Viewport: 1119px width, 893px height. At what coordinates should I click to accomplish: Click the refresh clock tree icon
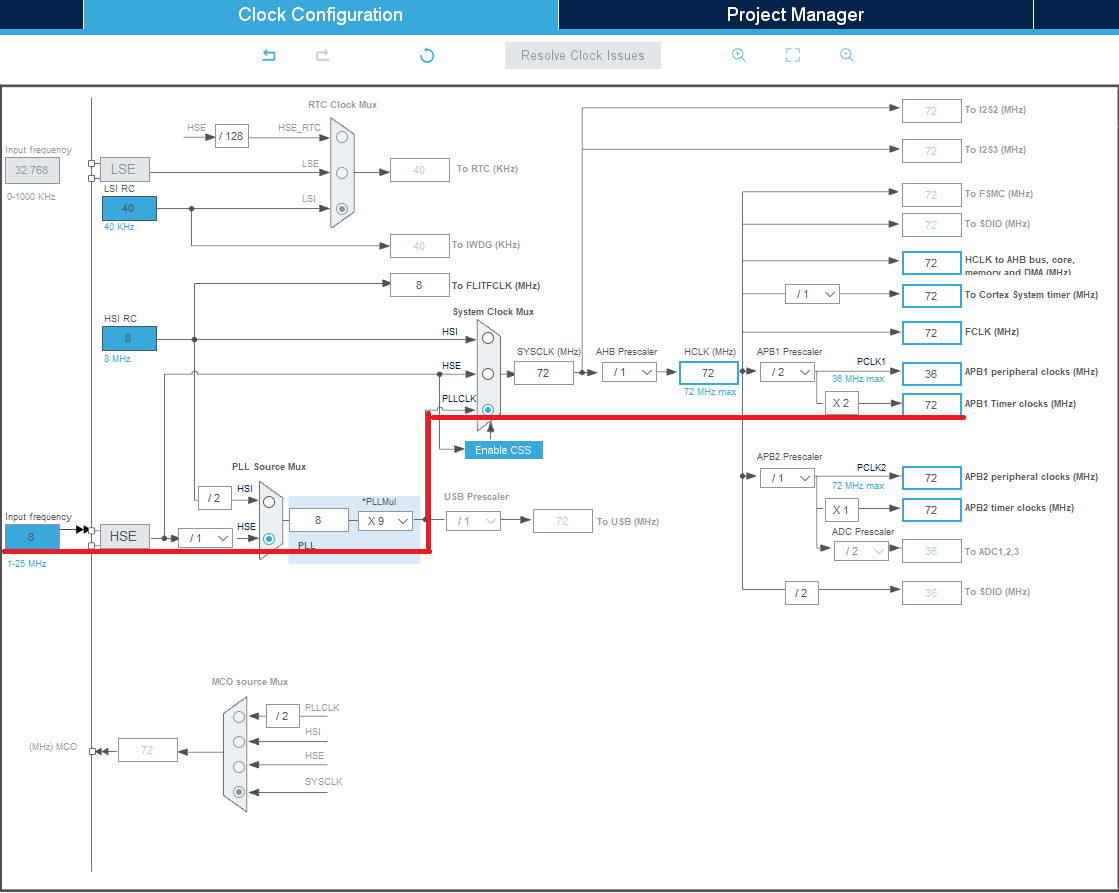[x=427, y=55]
